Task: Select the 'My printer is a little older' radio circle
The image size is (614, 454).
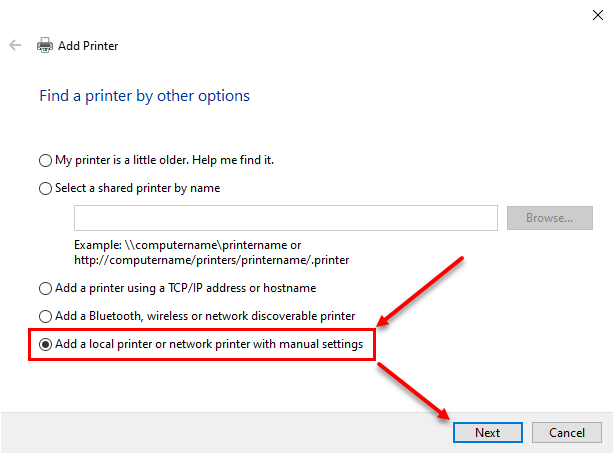Action: coord(45,160)
